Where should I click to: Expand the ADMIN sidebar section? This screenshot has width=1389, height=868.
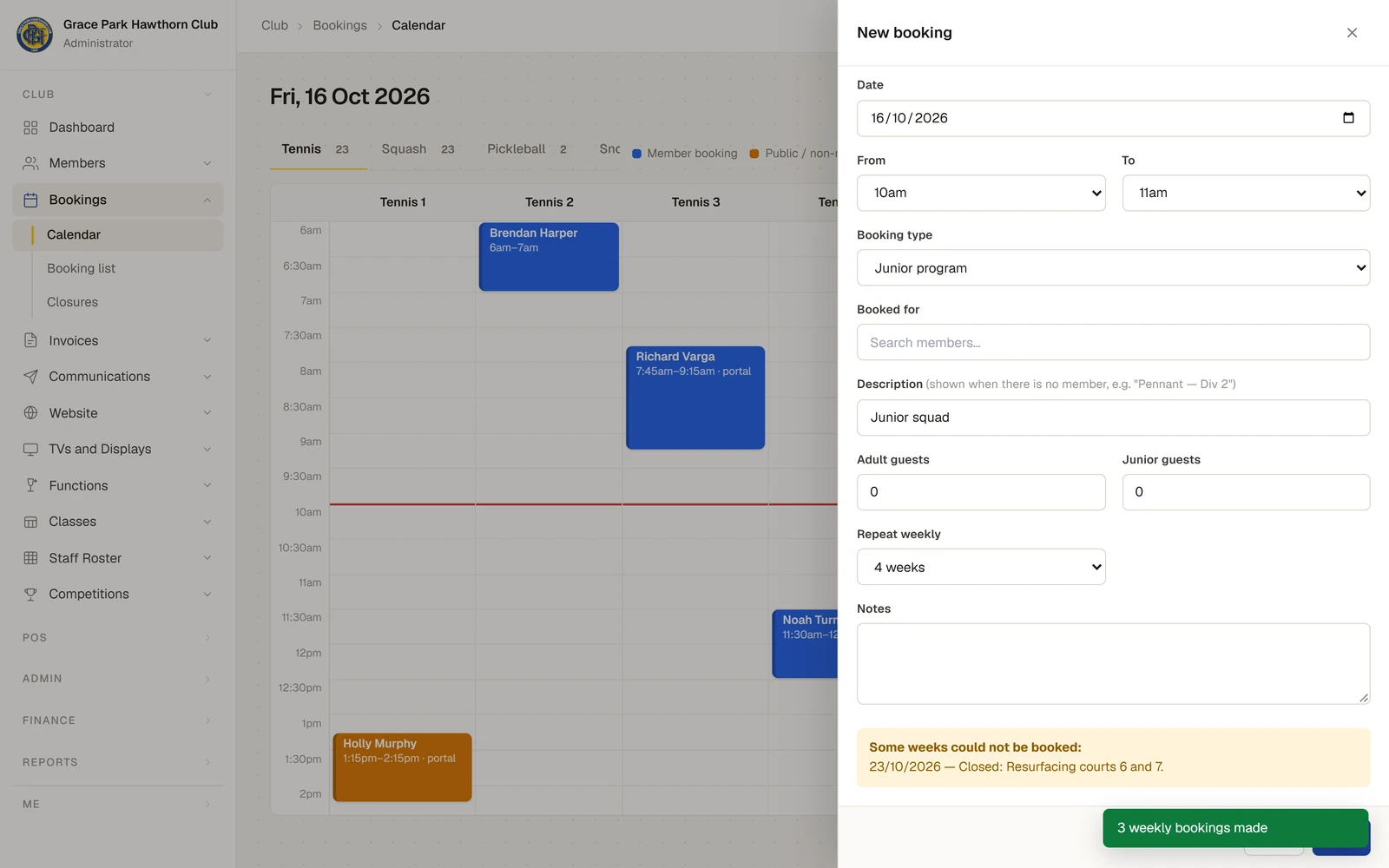click(117, 679)
